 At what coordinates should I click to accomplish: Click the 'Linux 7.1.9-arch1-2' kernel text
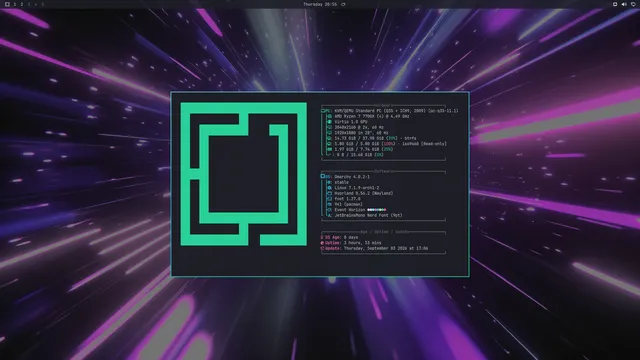(357, 188)
